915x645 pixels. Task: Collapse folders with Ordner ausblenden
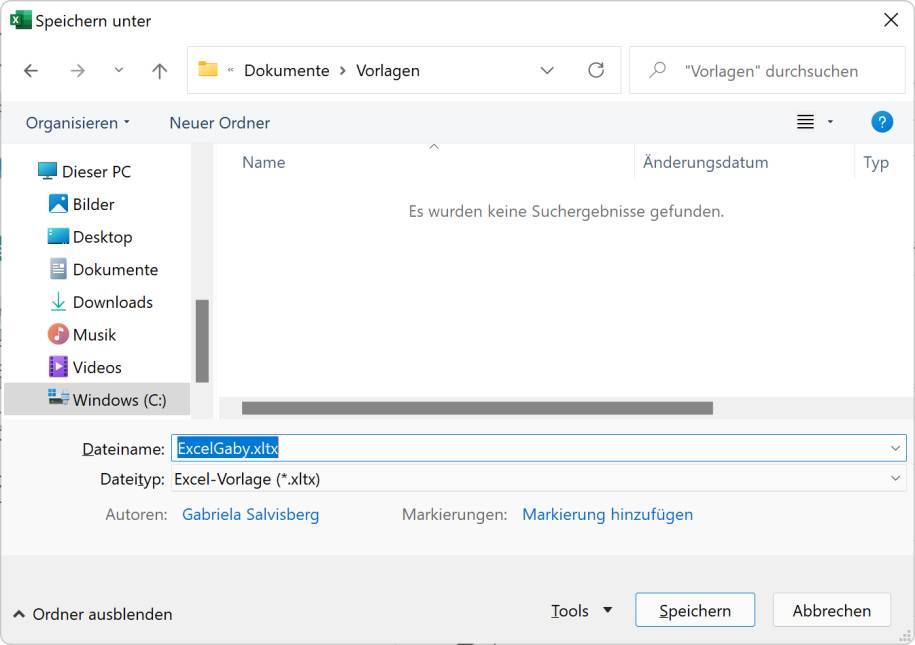click(93, 614)
